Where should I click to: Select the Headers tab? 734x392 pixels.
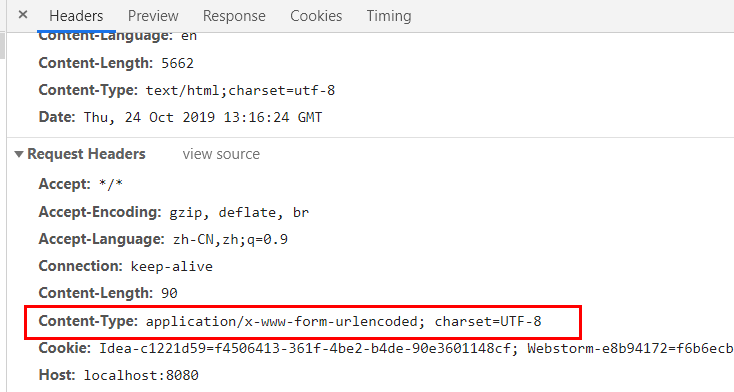pyautogui.click(x=76, y=16)
